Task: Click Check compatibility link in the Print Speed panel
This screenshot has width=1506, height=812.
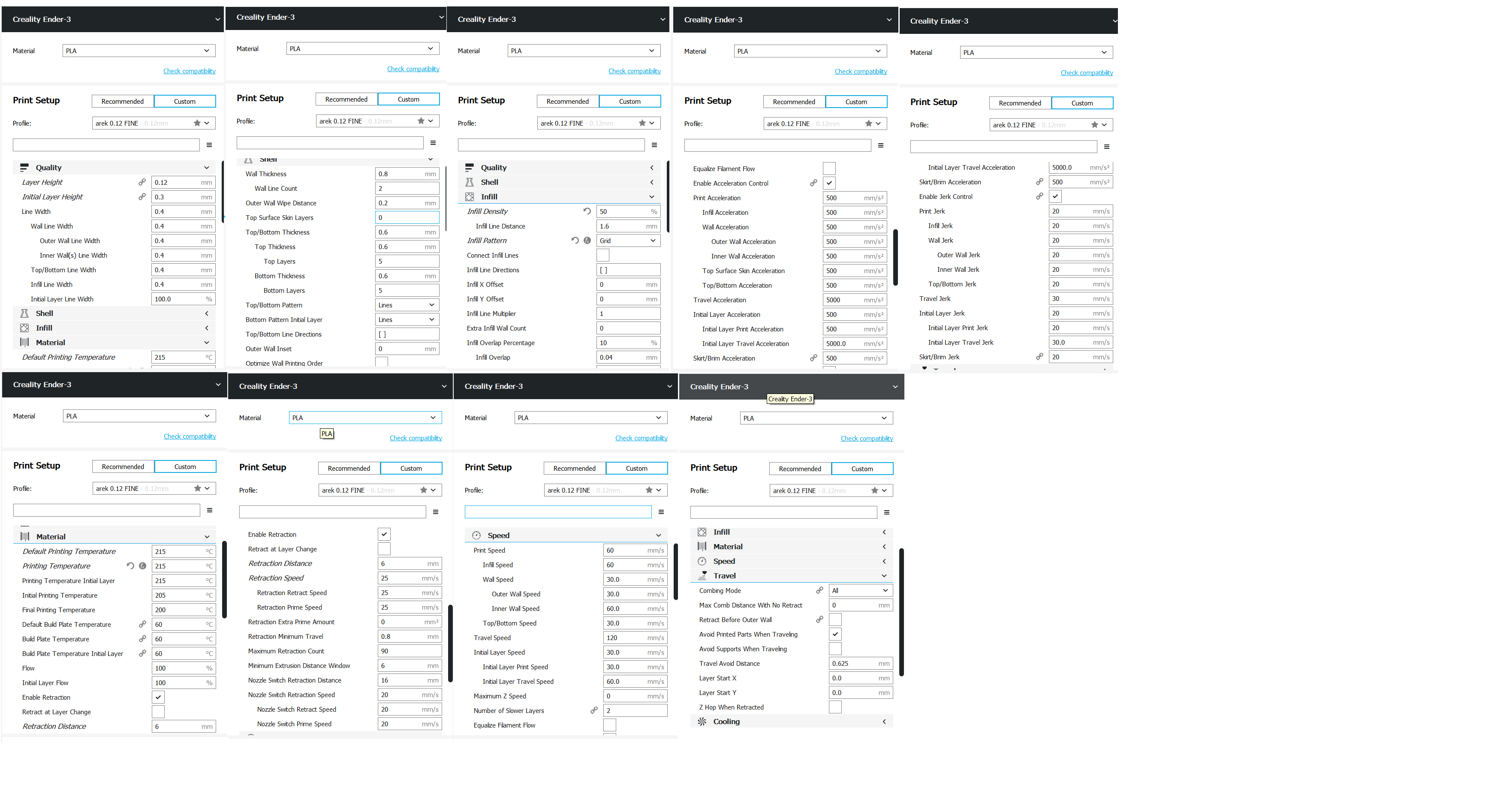Action: [x=642, y=438]
